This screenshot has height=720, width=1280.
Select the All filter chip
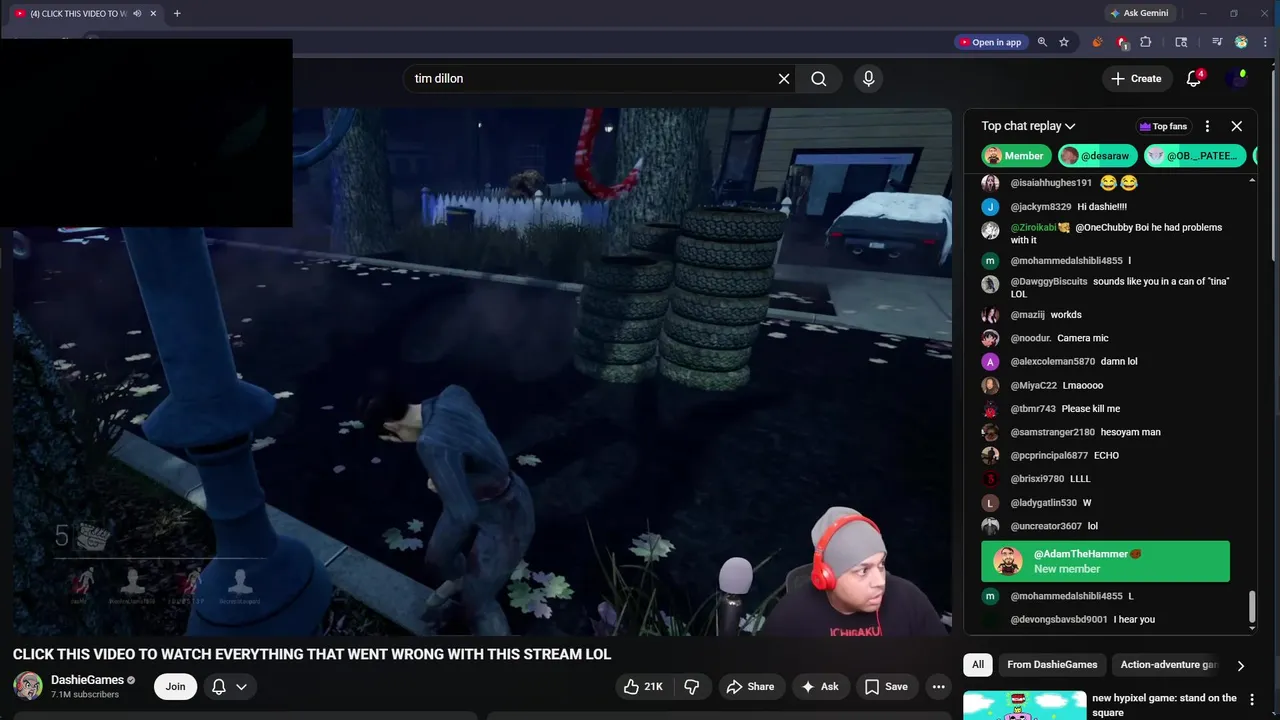[978, 665]
